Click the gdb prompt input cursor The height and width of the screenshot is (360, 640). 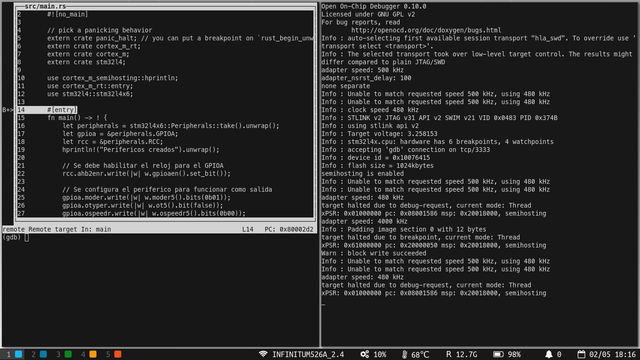click(x=27, y=238)
